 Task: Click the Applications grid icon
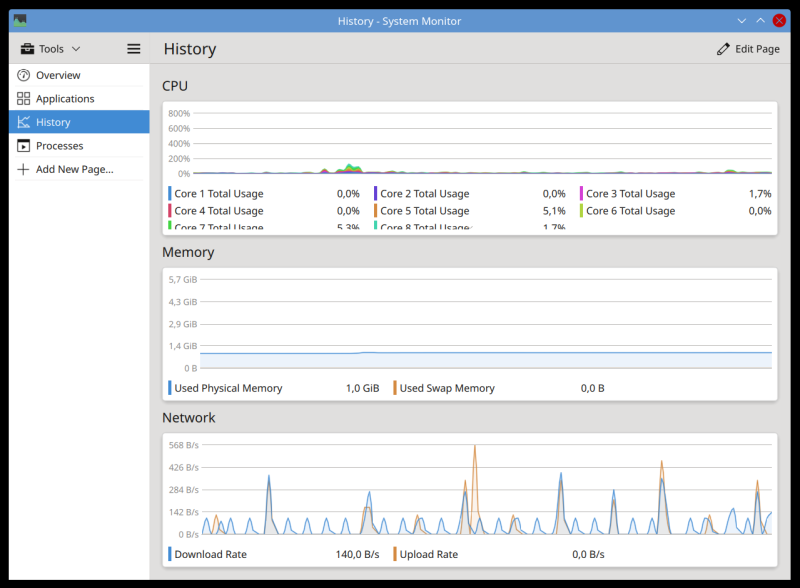pyautogui.click(x=24, y=99)
